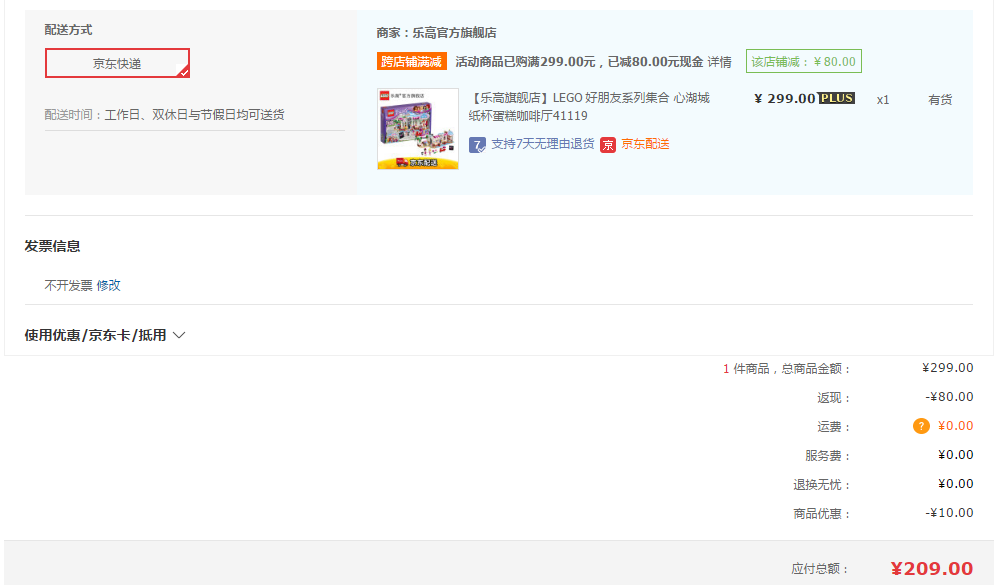
Task: Click the merchant name 乐高官方旗舰店
Action: [x=455, y=32]
